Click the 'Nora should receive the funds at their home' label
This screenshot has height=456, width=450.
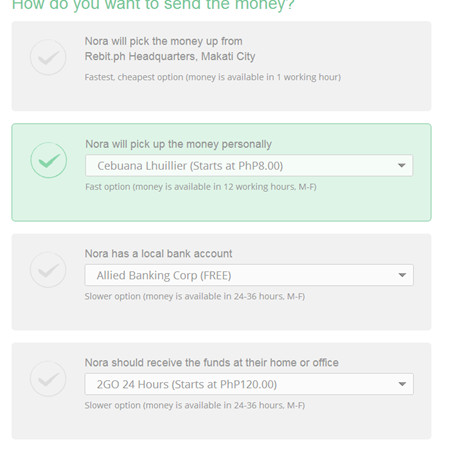(x=212, y=362)
